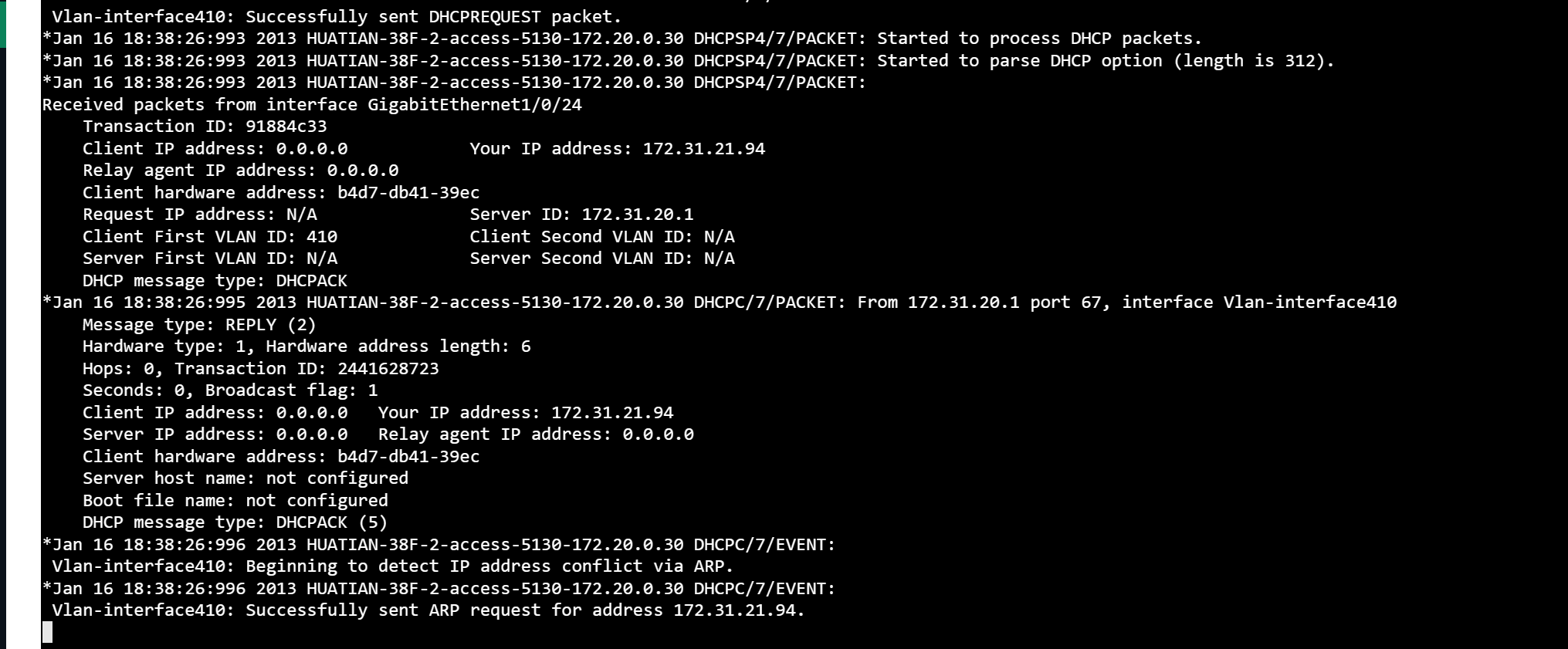
Task: Click the Boot file name line
Action: (235, 501)
